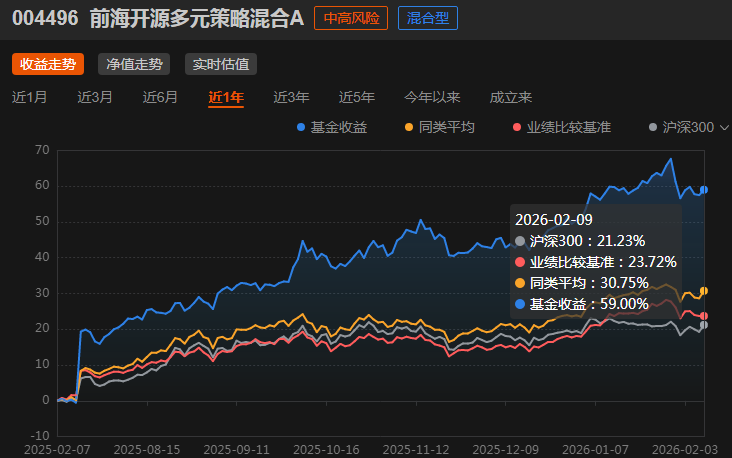Click the x-axis date 2025-09-11

point(236,450)
